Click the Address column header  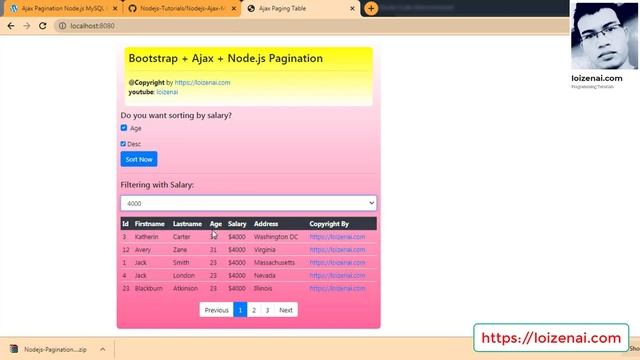[x=266, y=224]
